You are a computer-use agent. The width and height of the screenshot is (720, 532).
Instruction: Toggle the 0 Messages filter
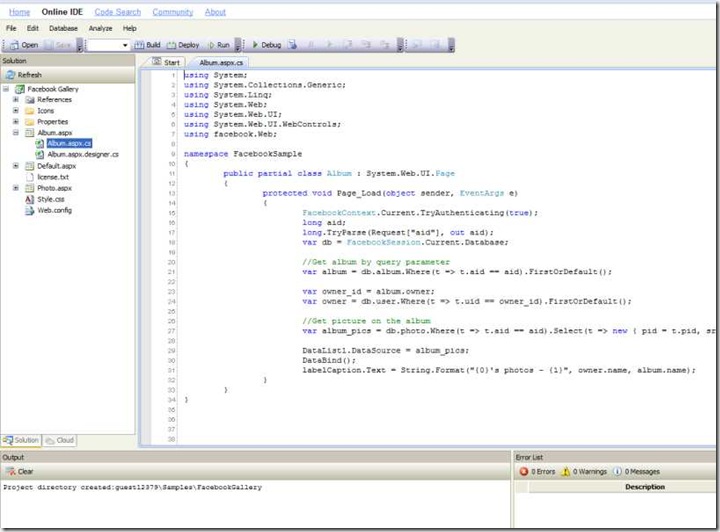636,471
